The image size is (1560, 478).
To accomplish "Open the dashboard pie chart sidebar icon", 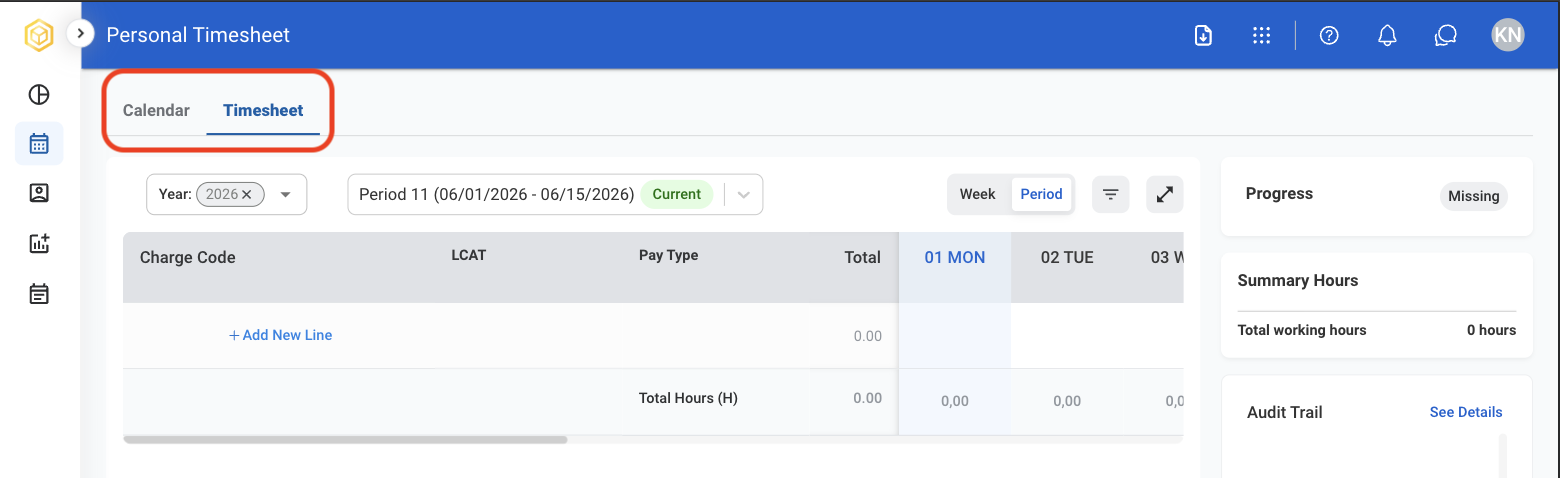I will pyautogui.click(x=39, y=95).
